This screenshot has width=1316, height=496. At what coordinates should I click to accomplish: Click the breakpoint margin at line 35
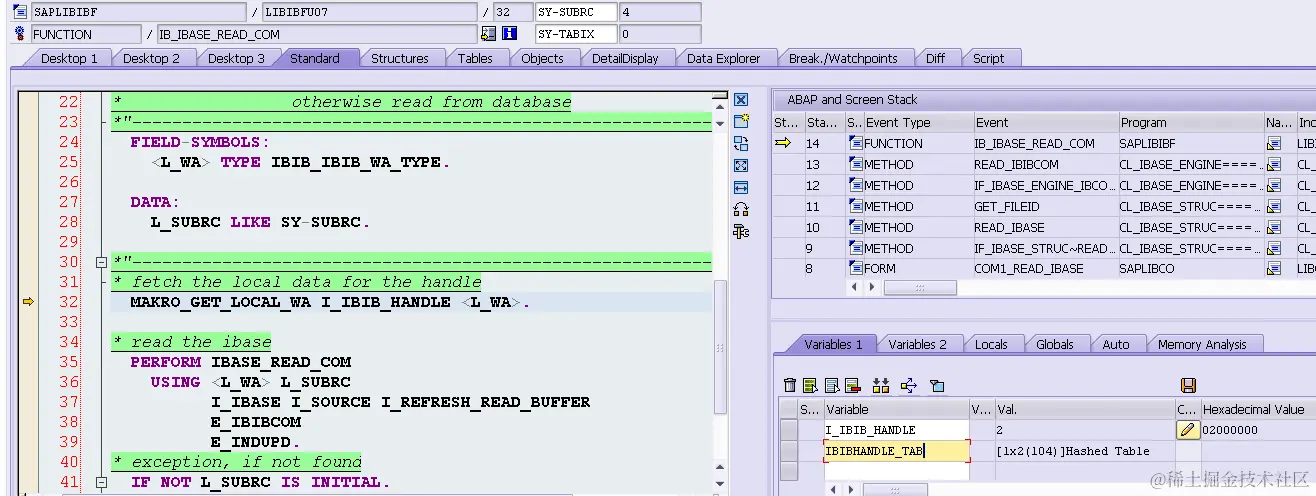point(28,362)
